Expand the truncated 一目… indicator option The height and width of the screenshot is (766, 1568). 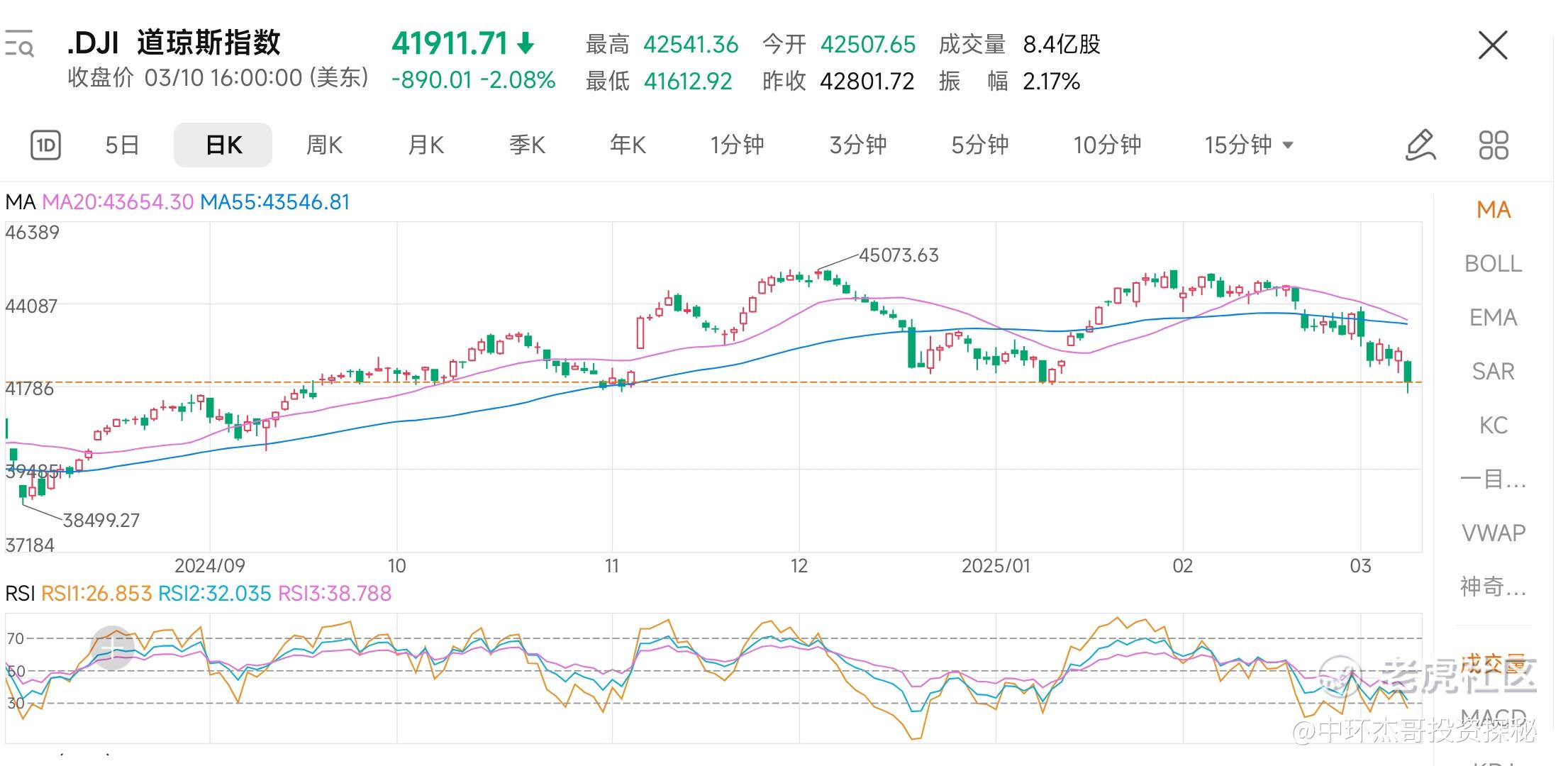(x=1493, y=479)
